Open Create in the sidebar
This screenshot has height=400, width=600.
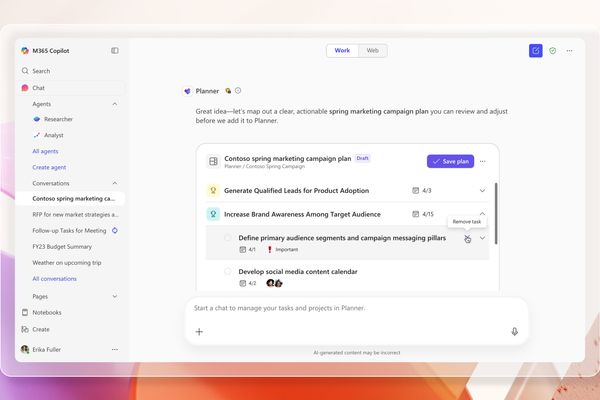pos(41,329)
